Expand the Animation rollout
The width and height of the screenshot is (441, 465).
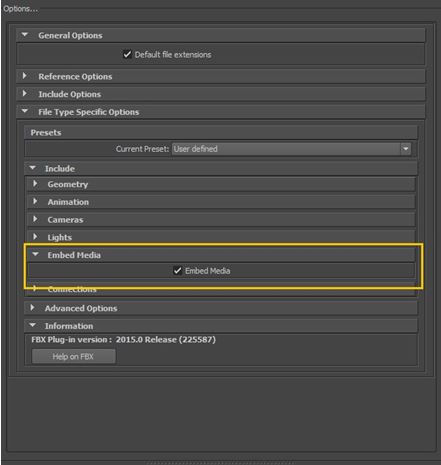pyautogui.click(x=35, y=201)
